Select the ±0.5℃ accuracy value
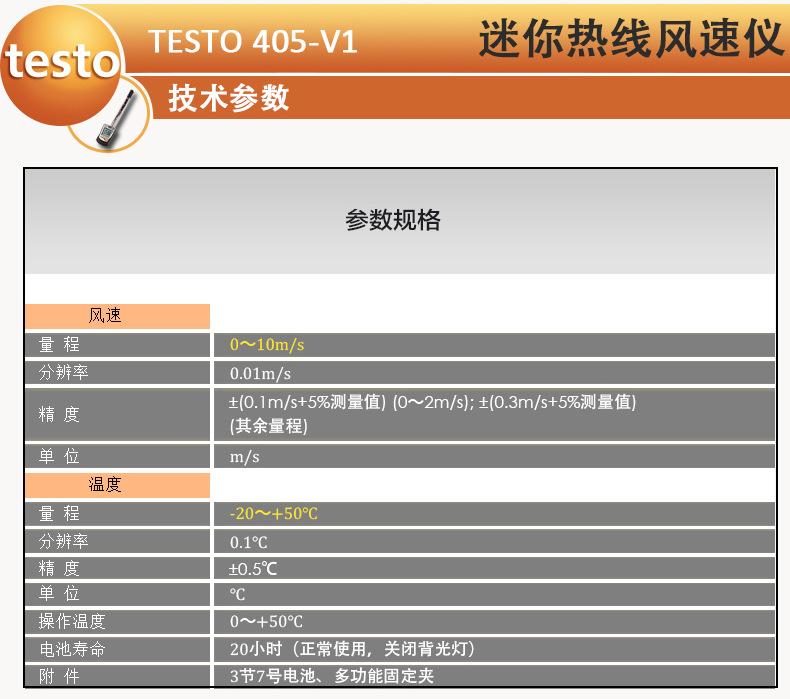Viewport: 790px width, 699px height. [x=252, y=568]
